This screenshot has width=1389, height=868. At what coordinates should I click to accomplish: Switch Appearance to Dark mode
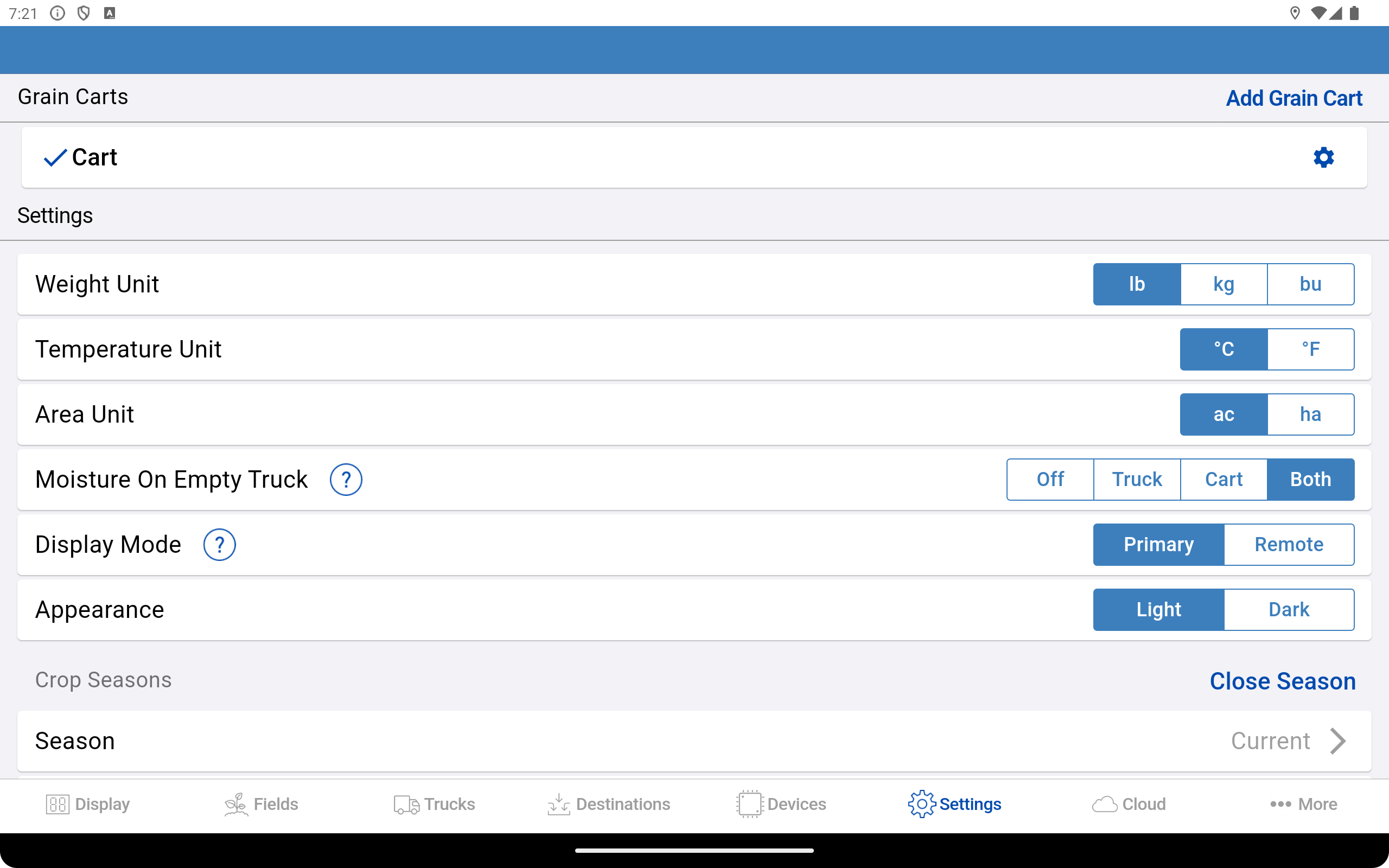tap(1289, 609)
